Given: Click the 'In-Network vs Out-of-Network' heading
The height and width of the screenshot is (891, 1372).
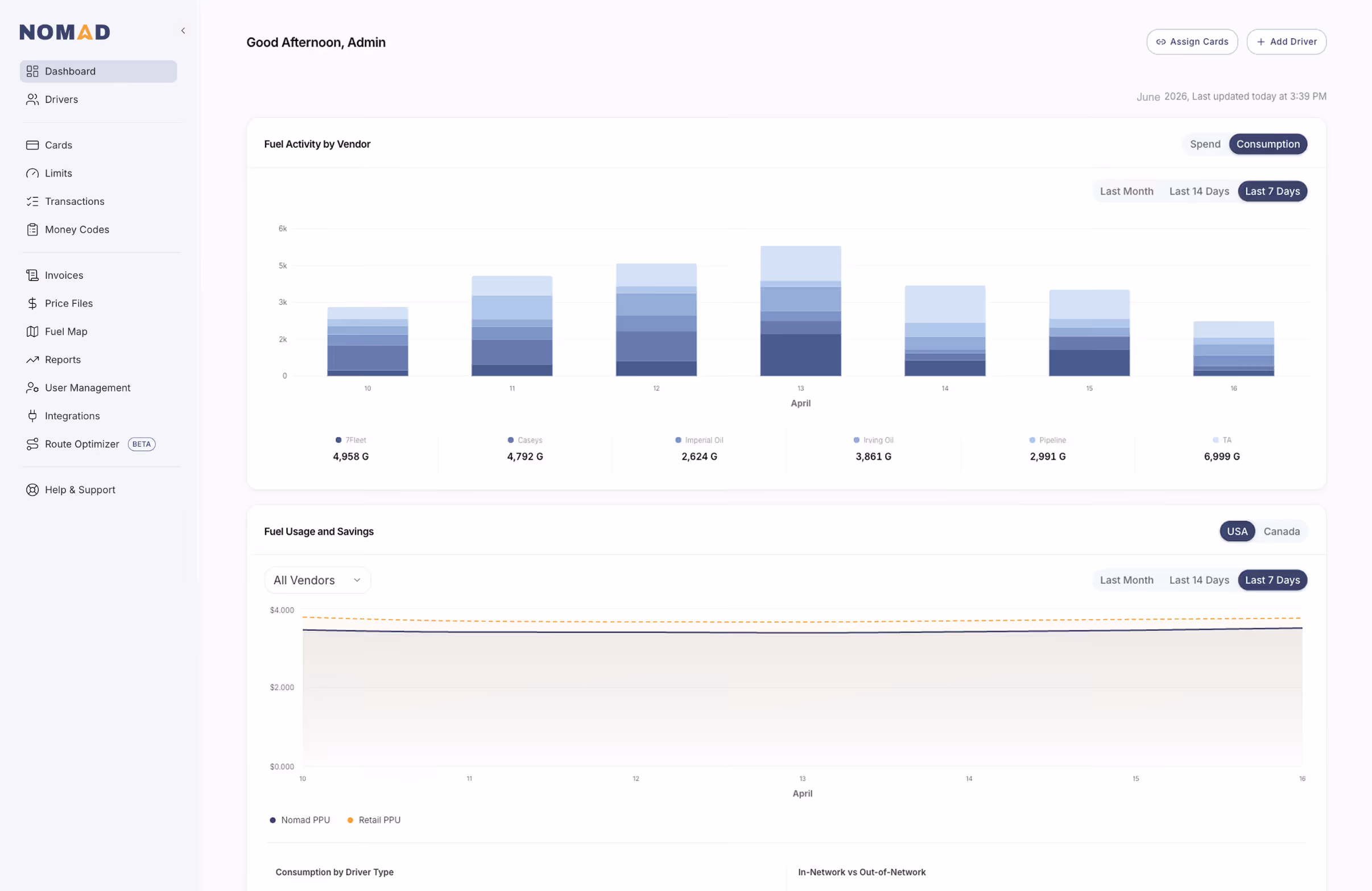Looking at the screenshot, I should (861, 872).
